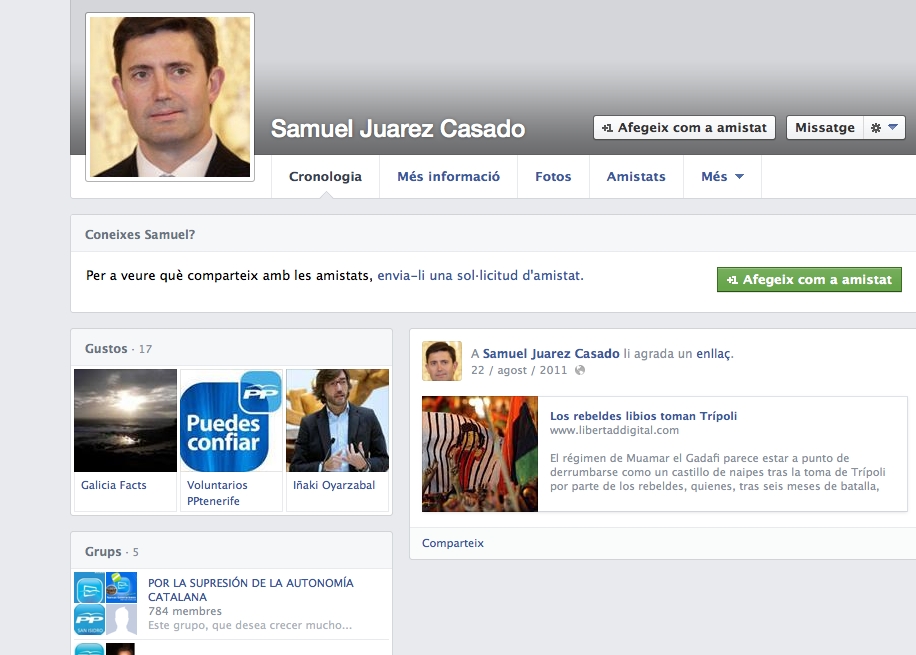Open the Galicia Facts page thumbnail
Screen dimensions: 916x655
click(125, 421)
